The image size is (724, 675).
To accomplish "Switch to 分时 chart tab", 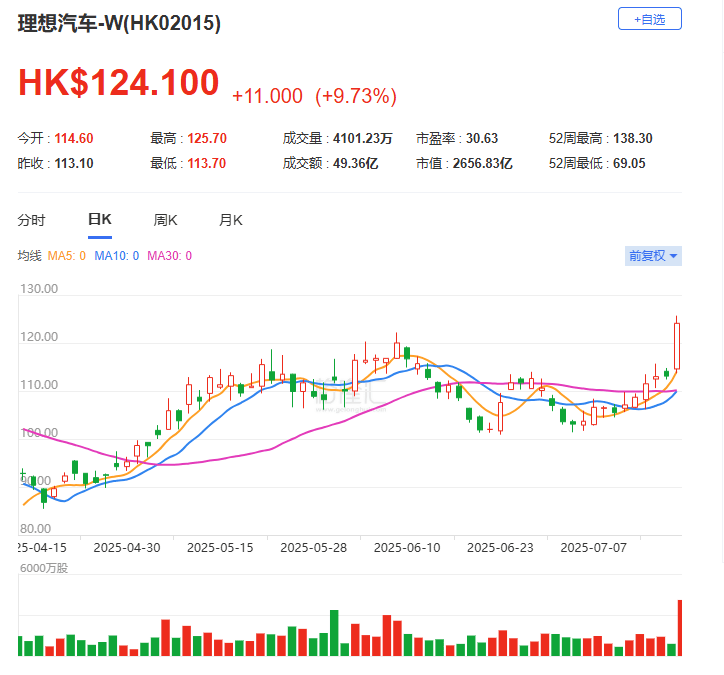I will (x=31, y=220).
